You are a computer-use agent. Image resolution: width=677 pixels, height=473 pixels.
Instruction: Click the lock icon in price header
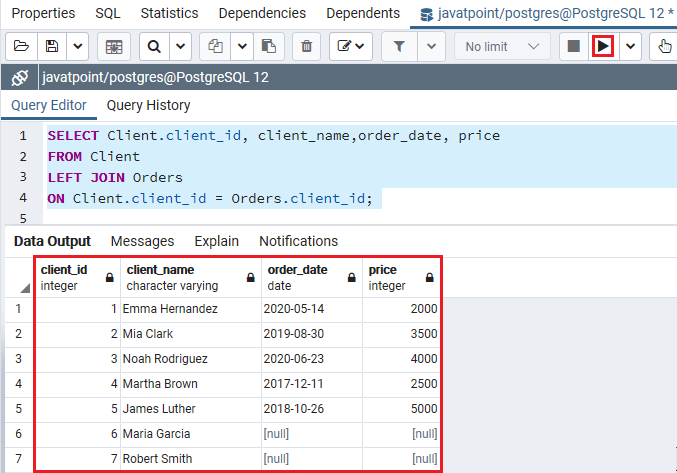point(429,277)
